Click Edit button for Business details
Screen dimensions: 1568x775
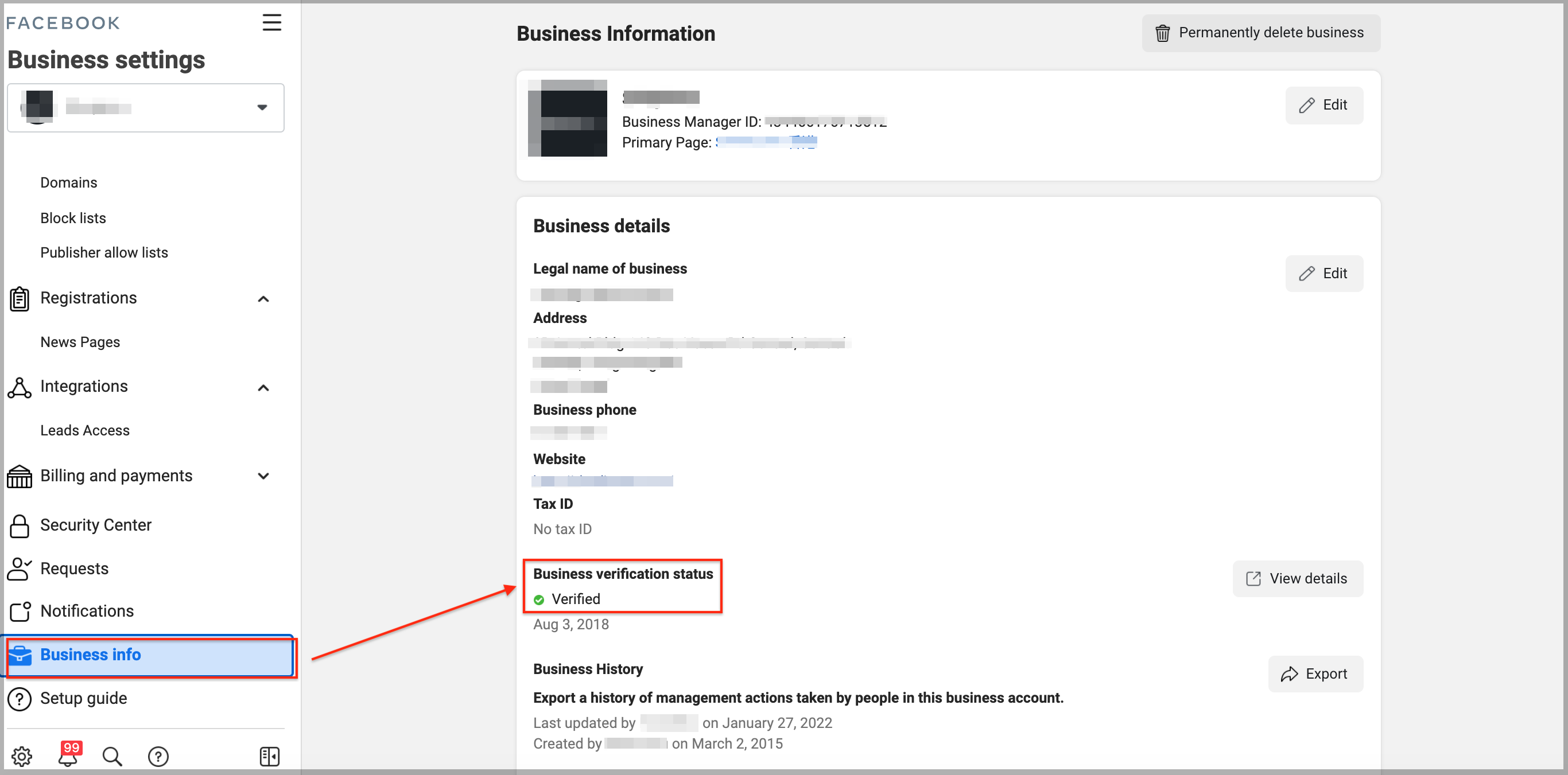tap(1324, 274)
